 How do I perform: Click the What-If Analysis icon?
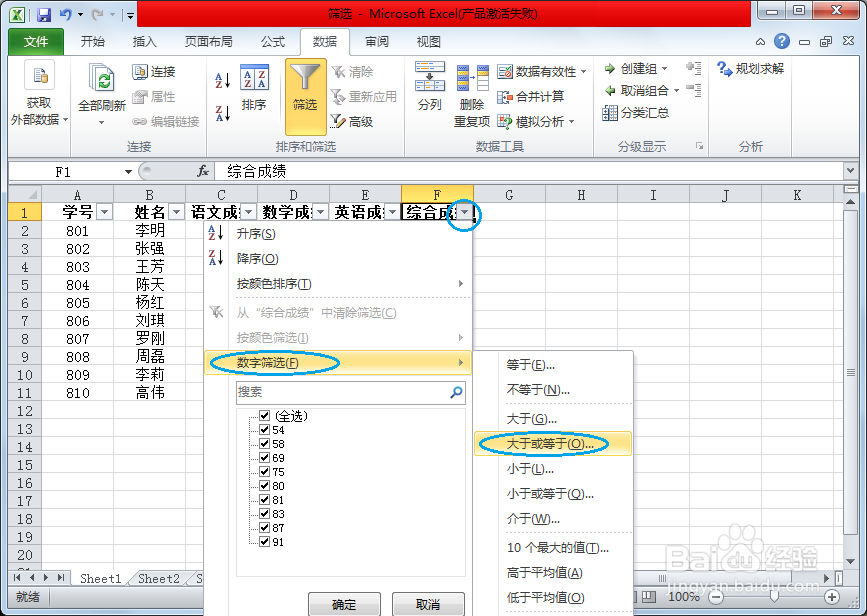[x=505, y=121]
